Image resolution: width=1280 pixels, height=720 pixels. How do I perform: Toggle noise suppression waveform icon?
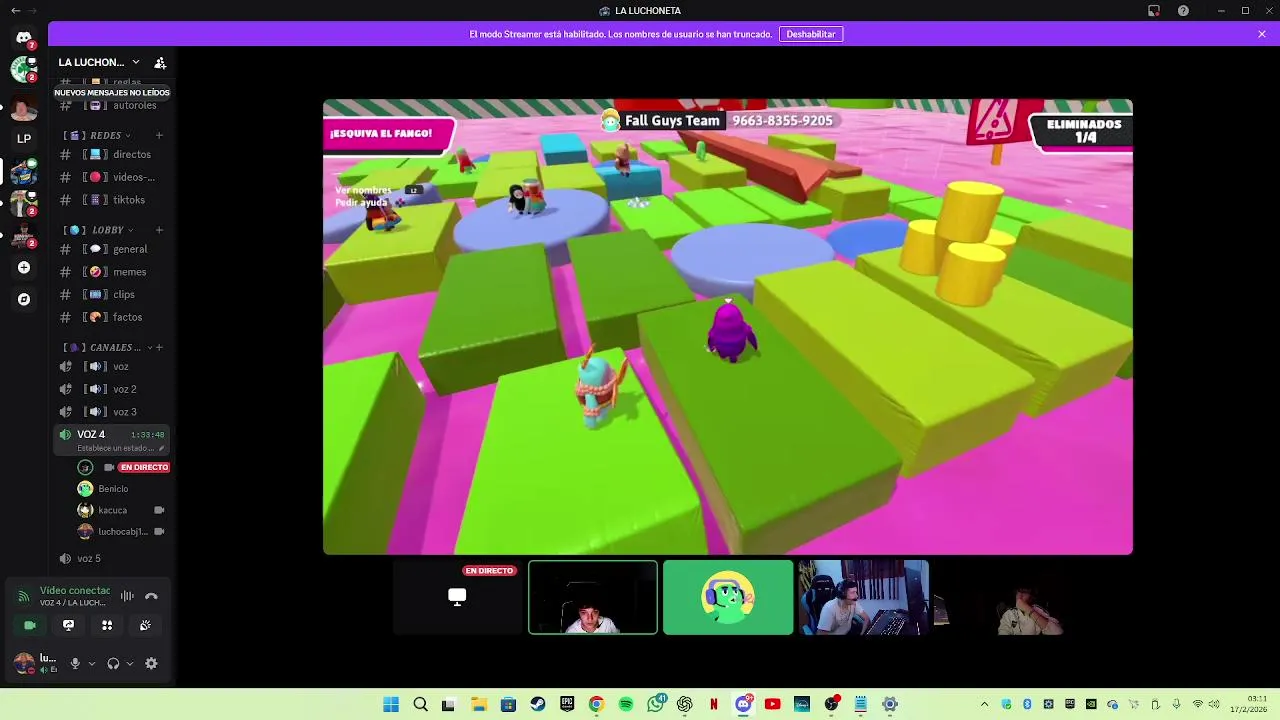point(127,596)
